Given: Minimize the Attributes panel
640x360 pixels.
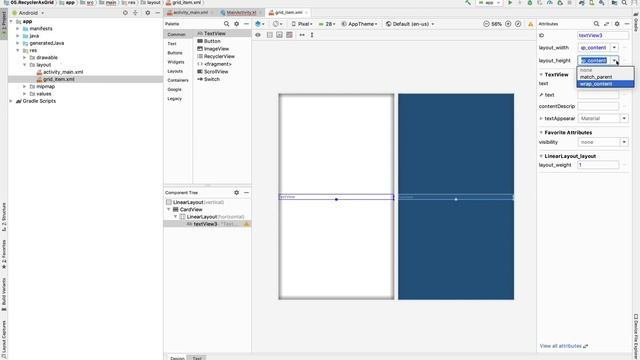Looking at the screenshot, I should 627,24.
